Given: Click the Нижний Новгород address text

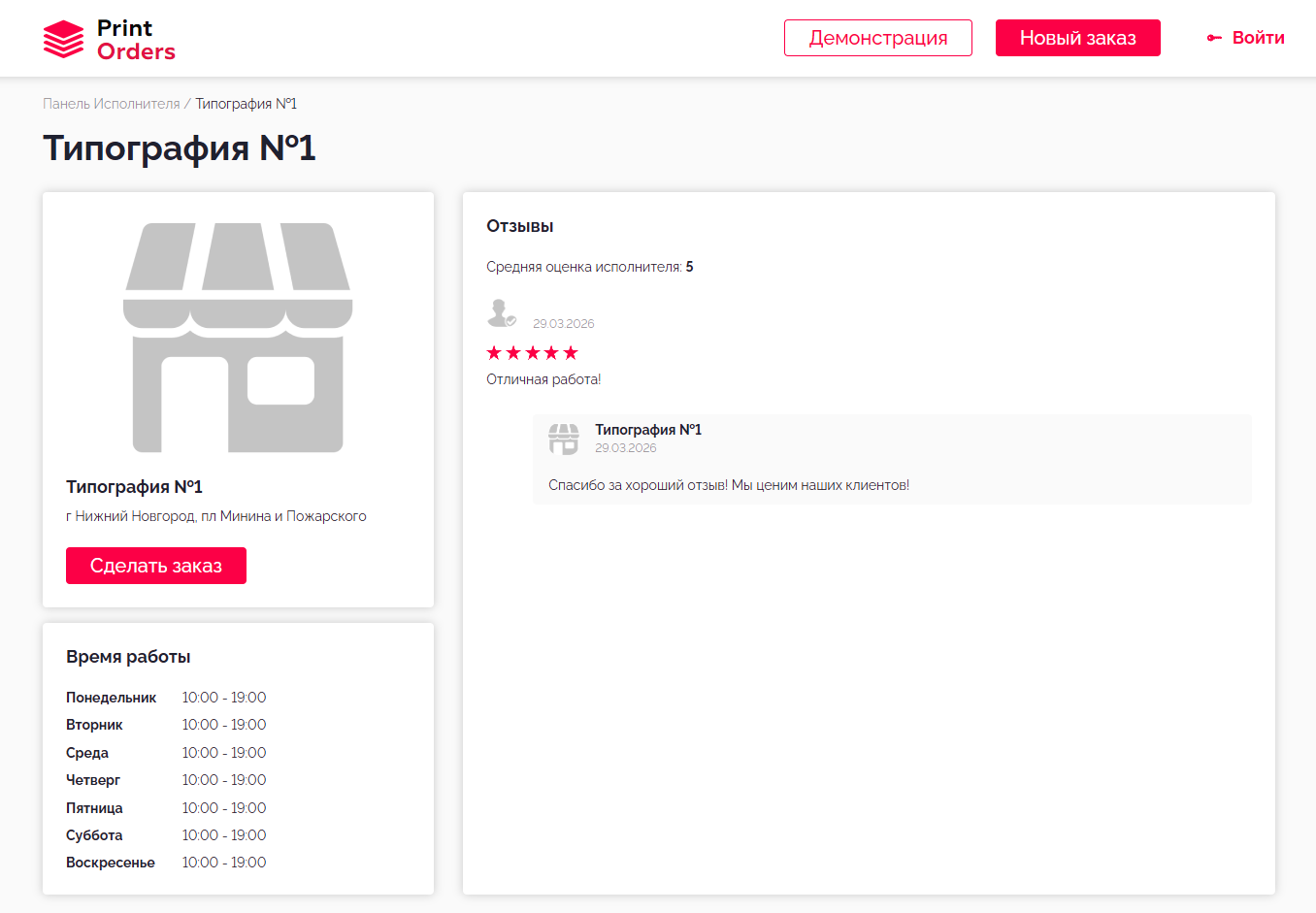Looking at the screenshot, I should [x=215, y=516].
